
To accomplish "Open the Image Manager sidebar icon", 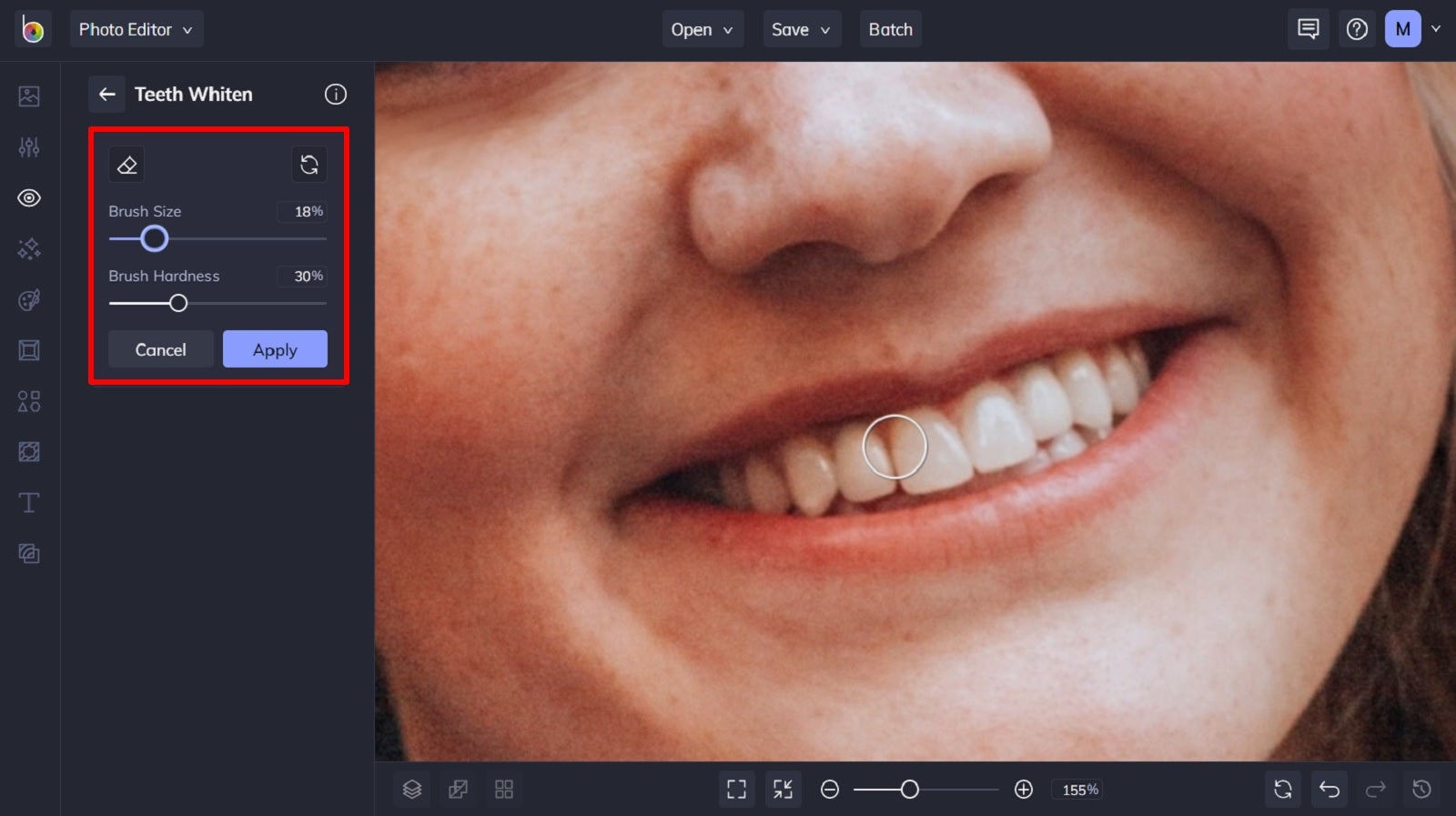I will [x=29, y=96].
